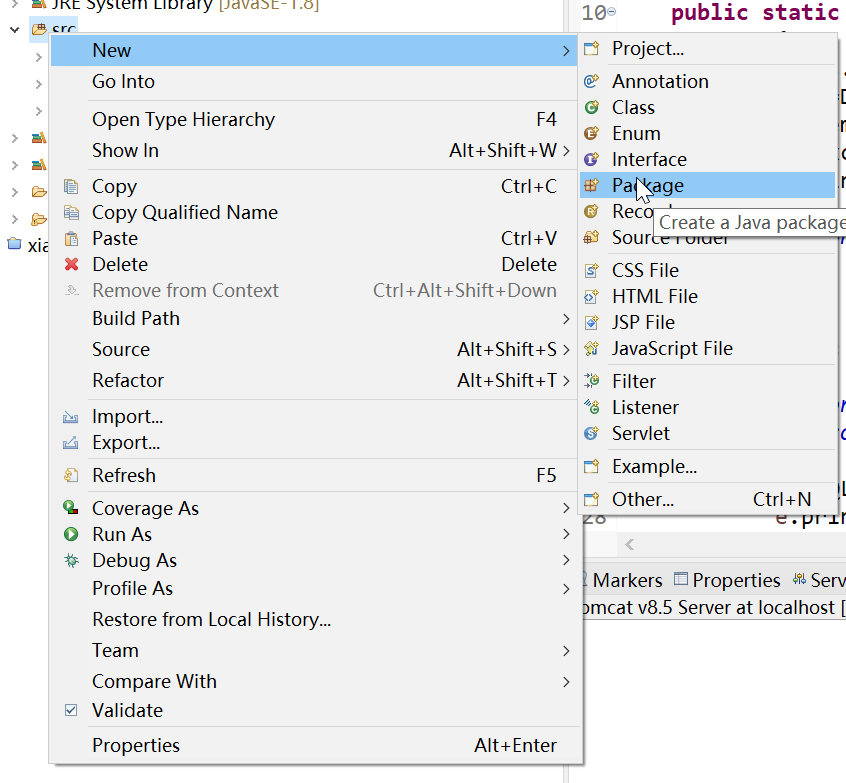Click the Class icon in New submenu
Viewport: 846px width, 783px height.
[592, 108]
